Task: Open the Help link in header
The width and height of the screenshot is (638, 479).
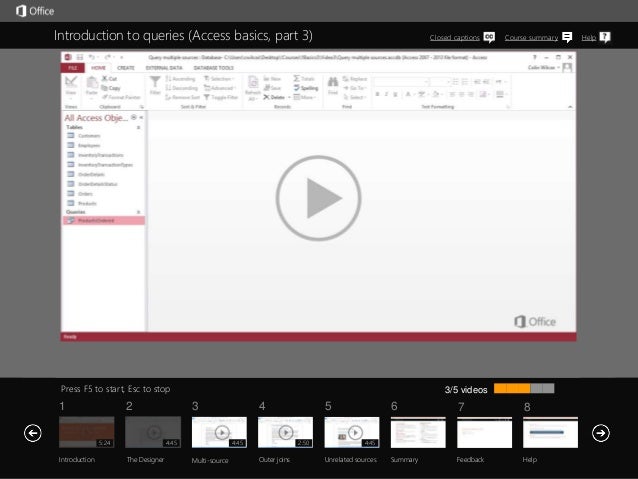Action: click(588, 37)
